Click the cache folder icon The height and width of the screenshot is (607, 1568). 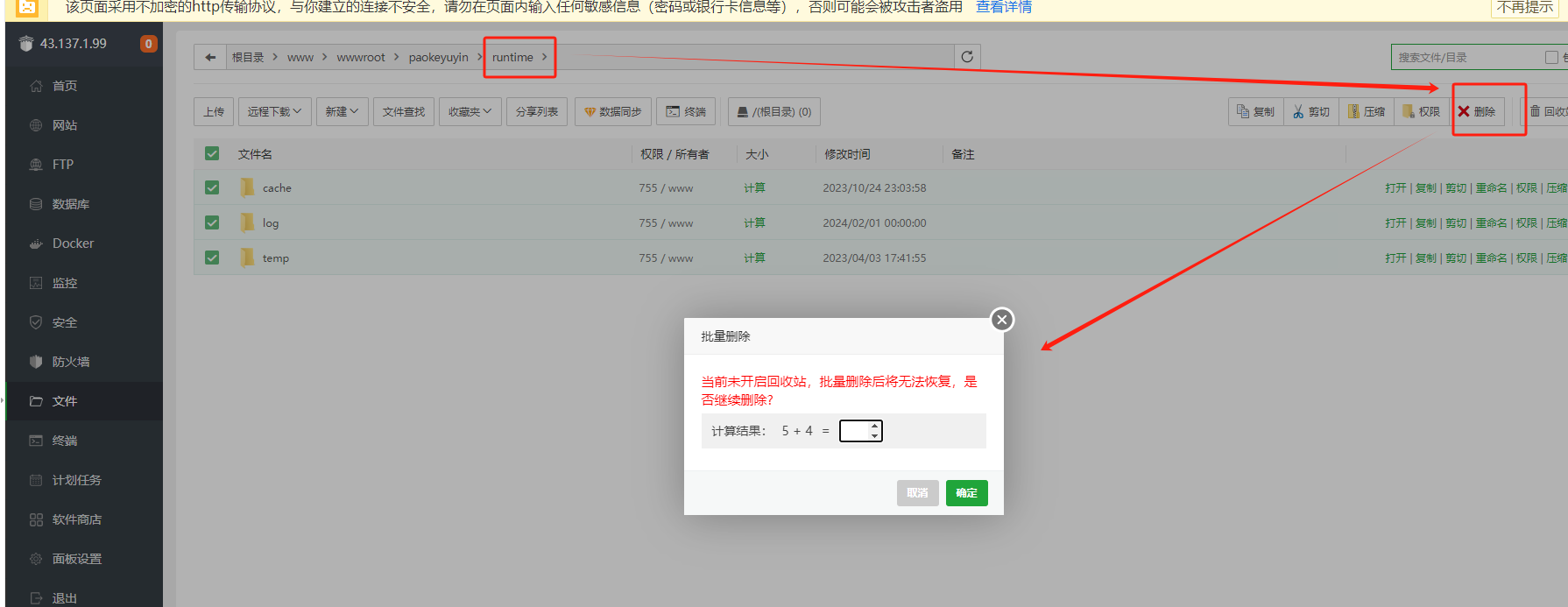[248, 187]
